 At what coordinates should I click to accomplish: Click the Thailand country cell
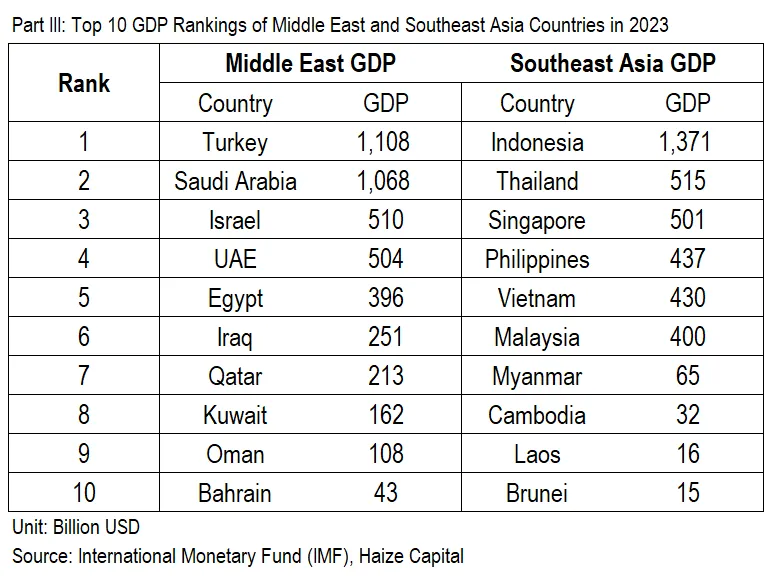[537, 181]
